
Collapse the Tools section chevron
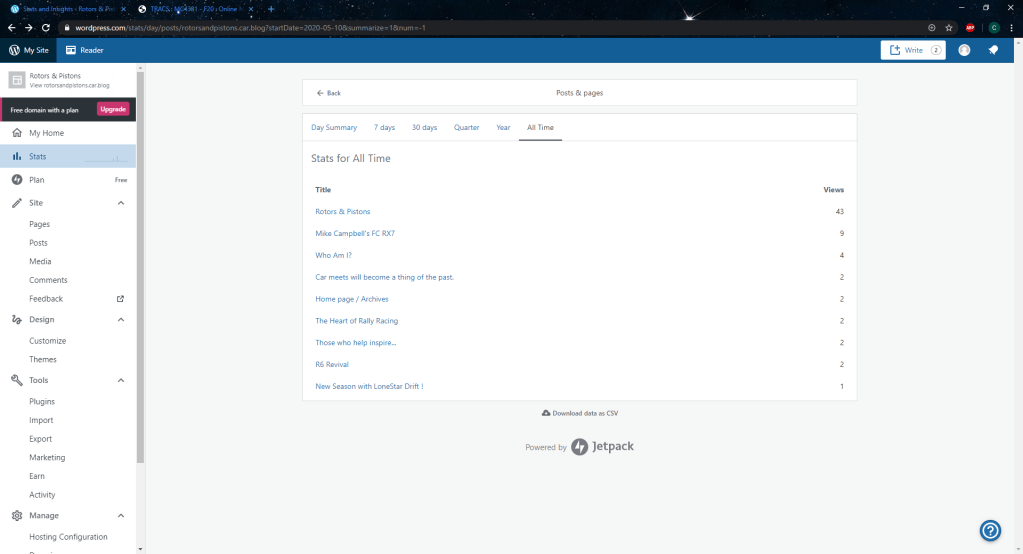coord(121,380)
